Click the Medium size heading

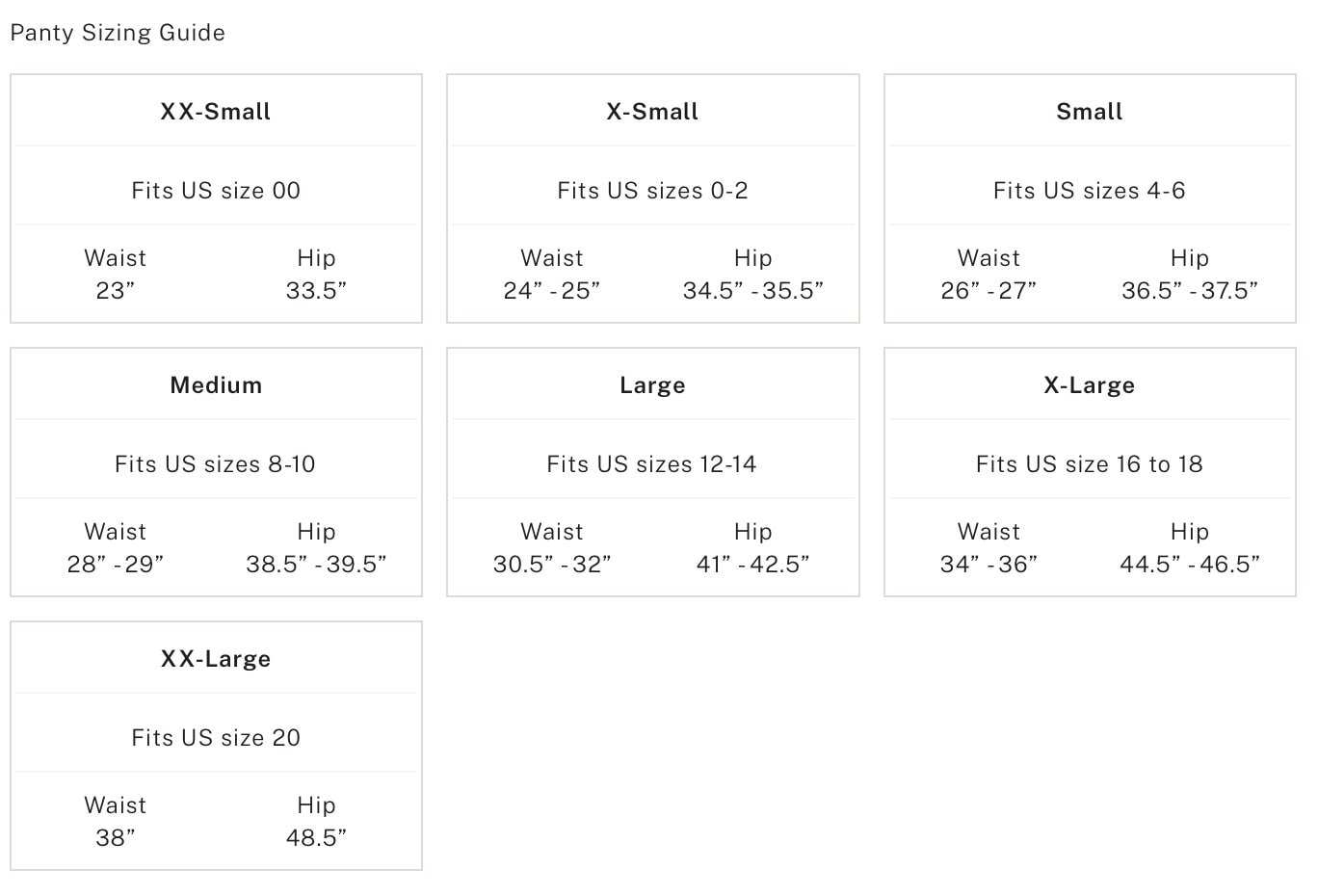point(216,385)
